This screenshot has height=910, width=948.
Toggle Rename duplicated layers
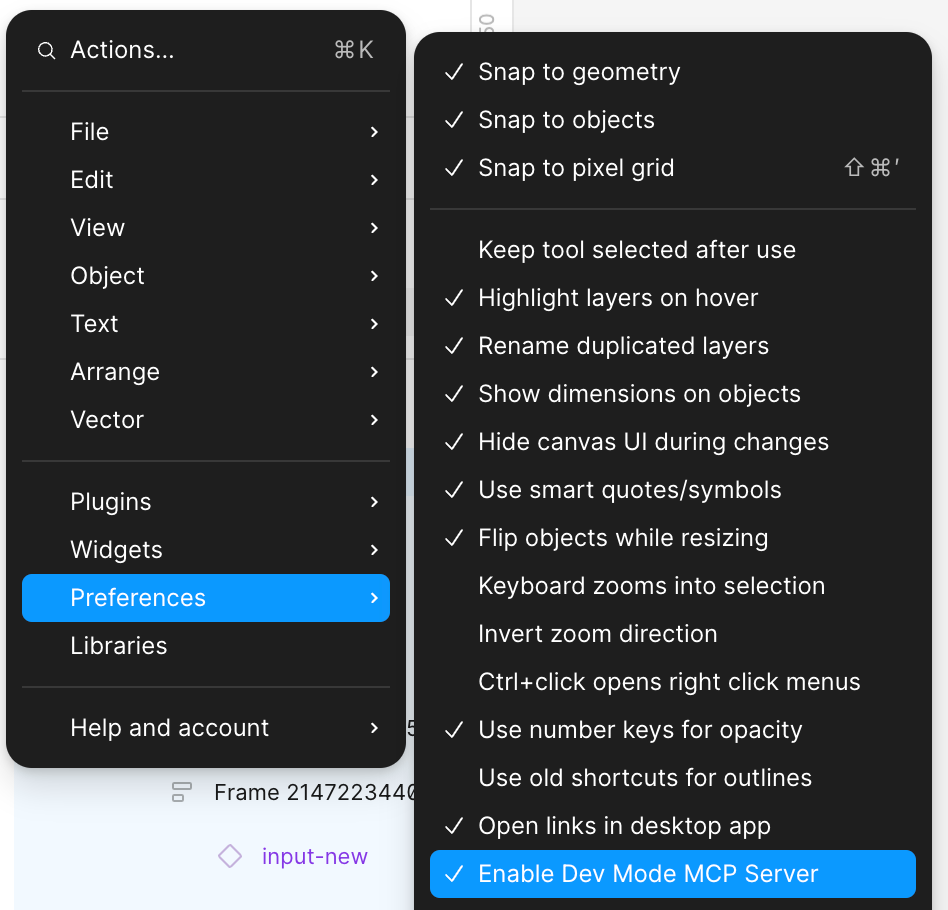pyautogui.click(x=622, y=345)
